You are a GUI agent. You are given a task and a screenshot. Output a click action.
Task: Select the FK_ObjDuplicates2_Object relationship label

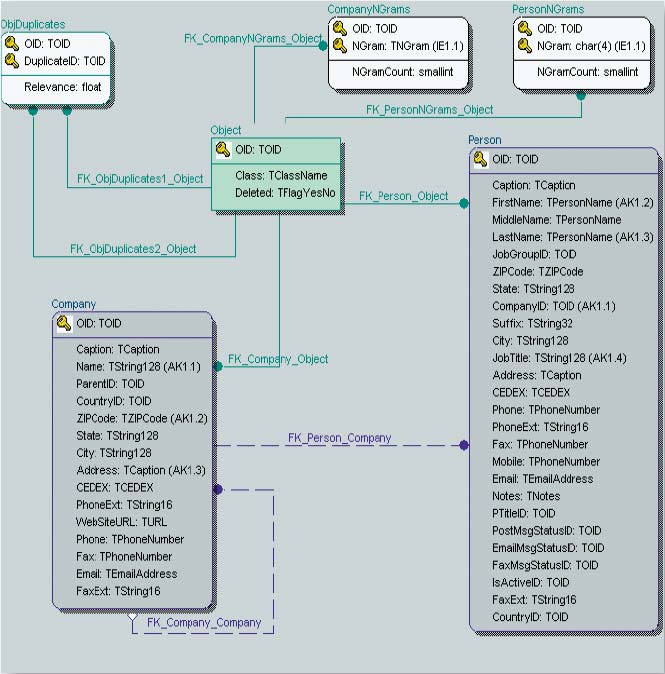(132, 248)
